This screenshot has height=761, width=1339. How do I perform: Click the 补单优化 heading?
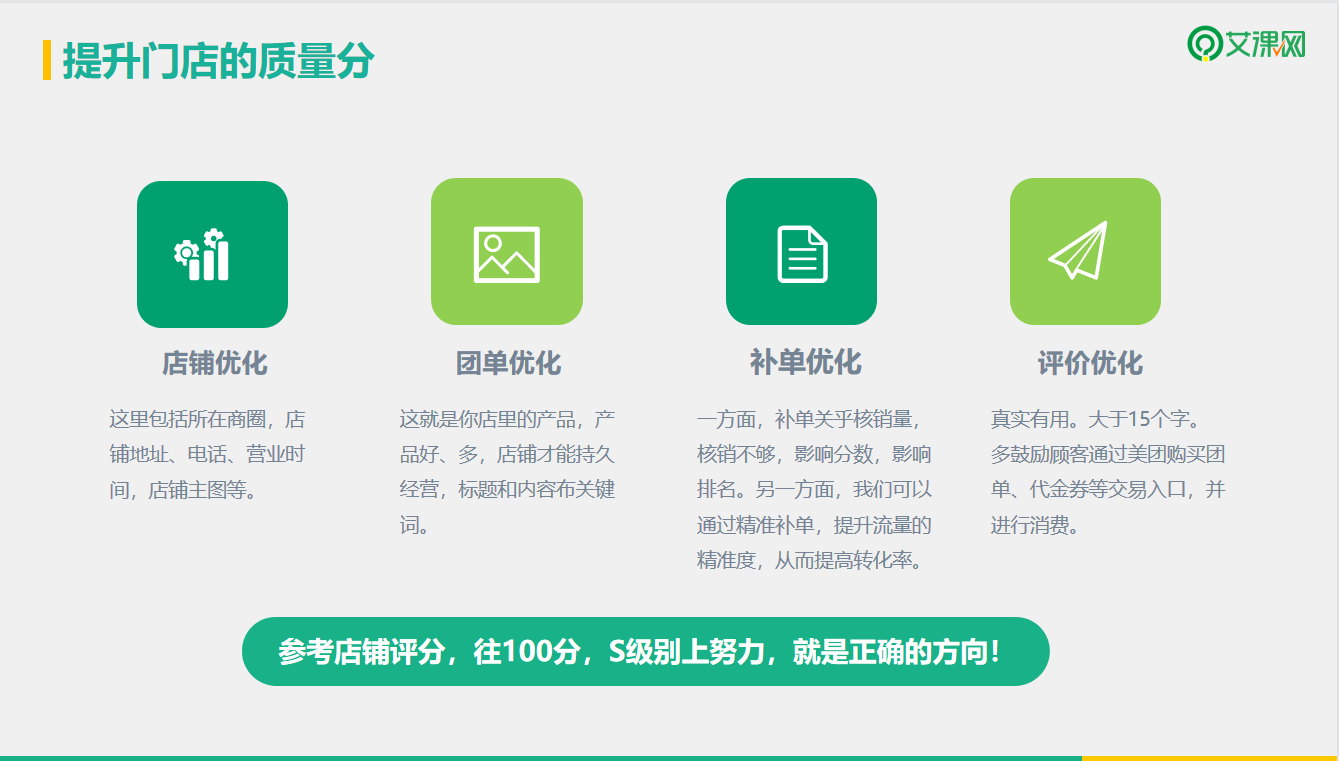805,362
